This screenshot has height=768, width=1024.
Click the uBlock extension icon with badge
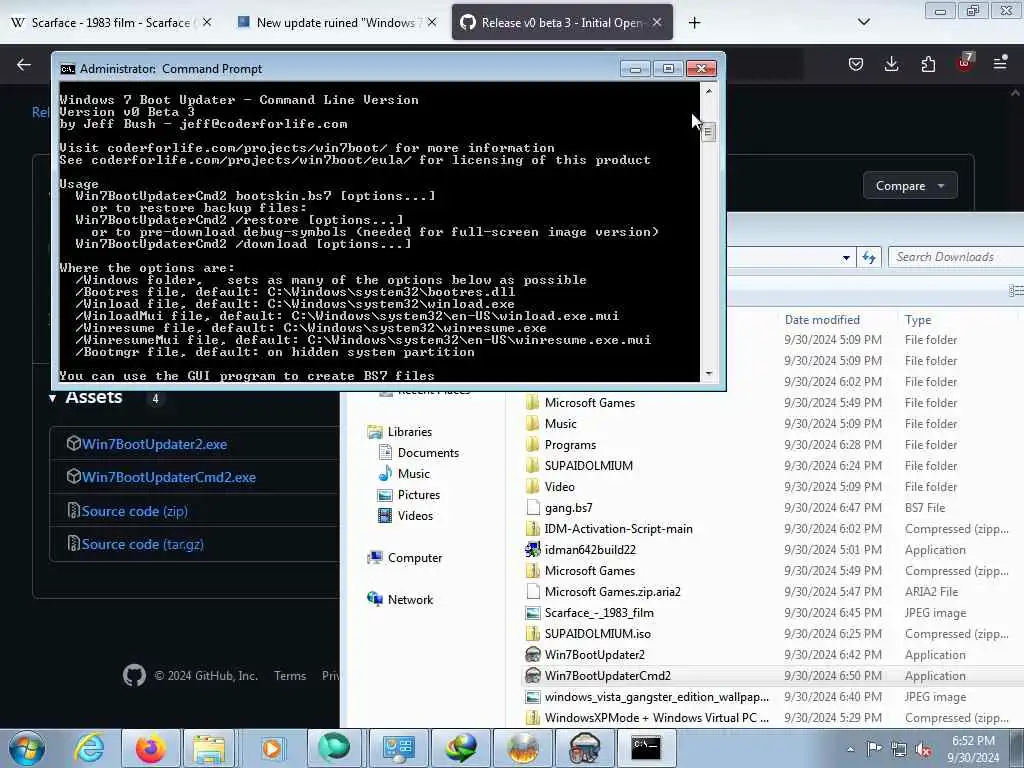[x=965, y=63]
